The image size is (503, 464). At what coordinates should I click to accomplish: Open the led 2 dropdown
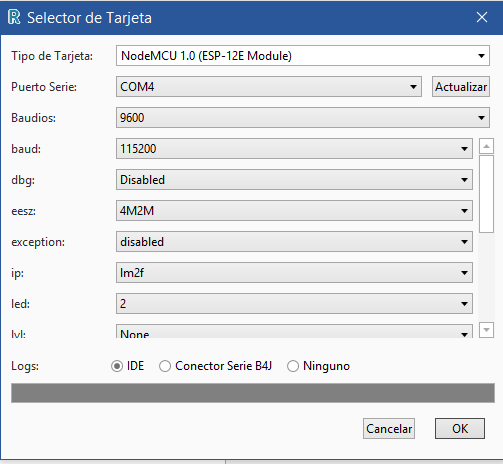(294, 304)
